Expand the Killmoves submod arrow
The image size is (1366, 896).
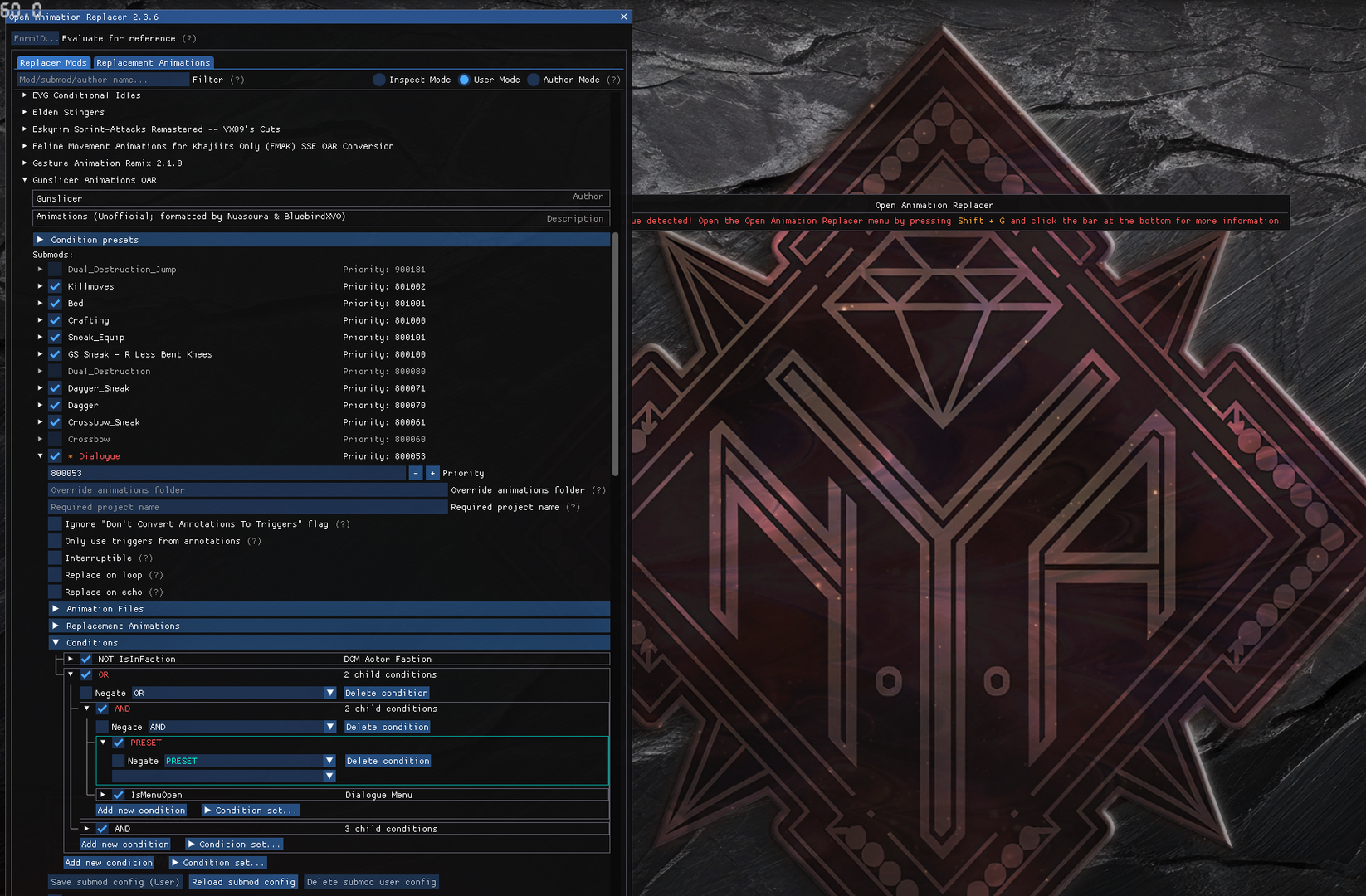pos(40,286)
